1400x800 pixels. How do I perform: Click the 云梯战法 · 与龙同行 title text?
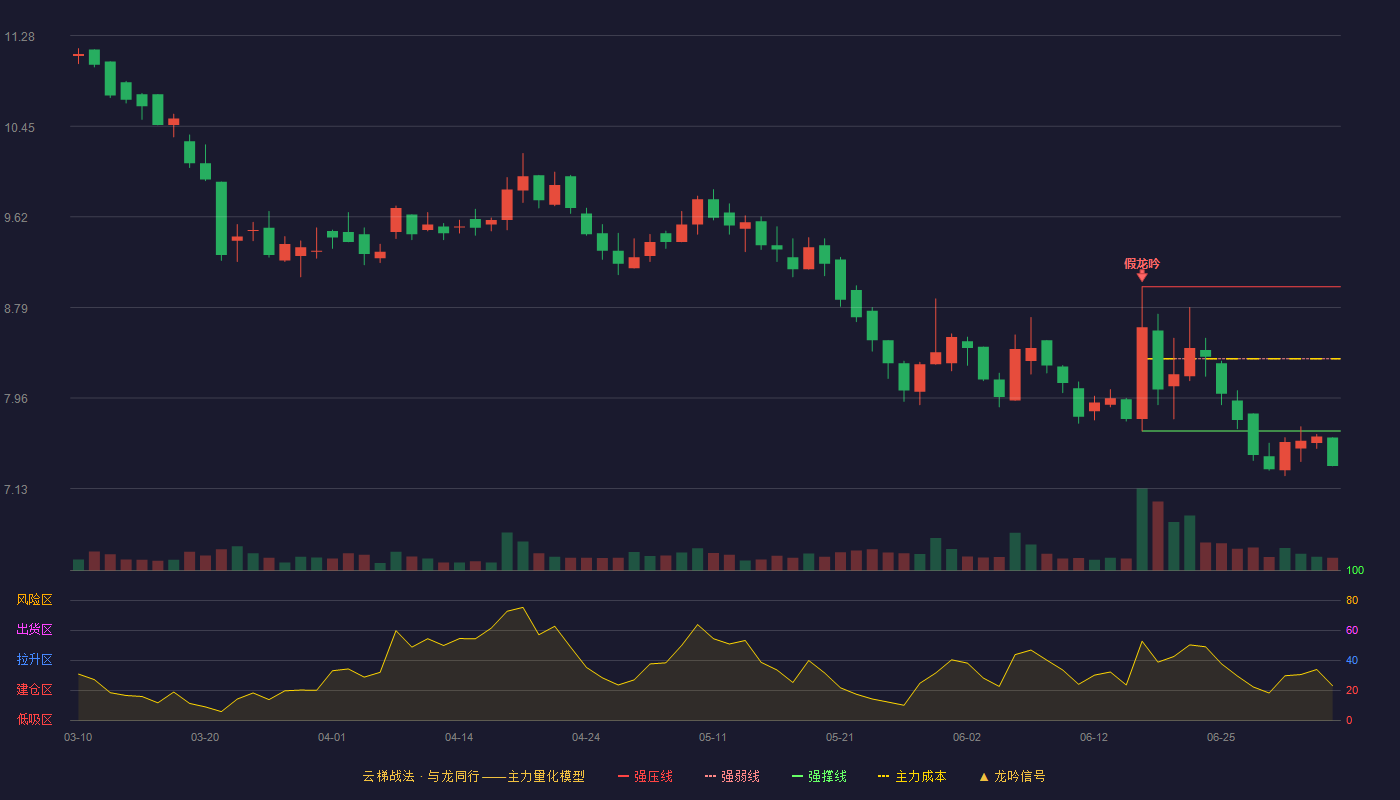tap(421, 776)
